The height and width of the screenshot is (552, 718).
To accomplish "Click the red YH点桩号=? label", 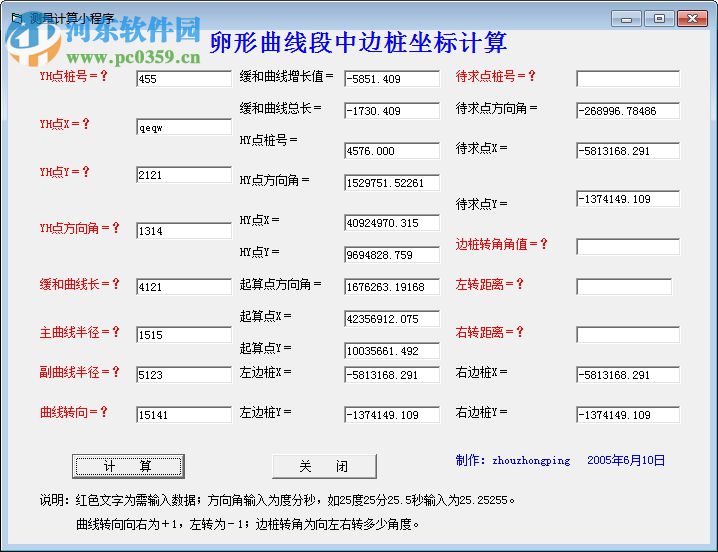I will (73, 76).
